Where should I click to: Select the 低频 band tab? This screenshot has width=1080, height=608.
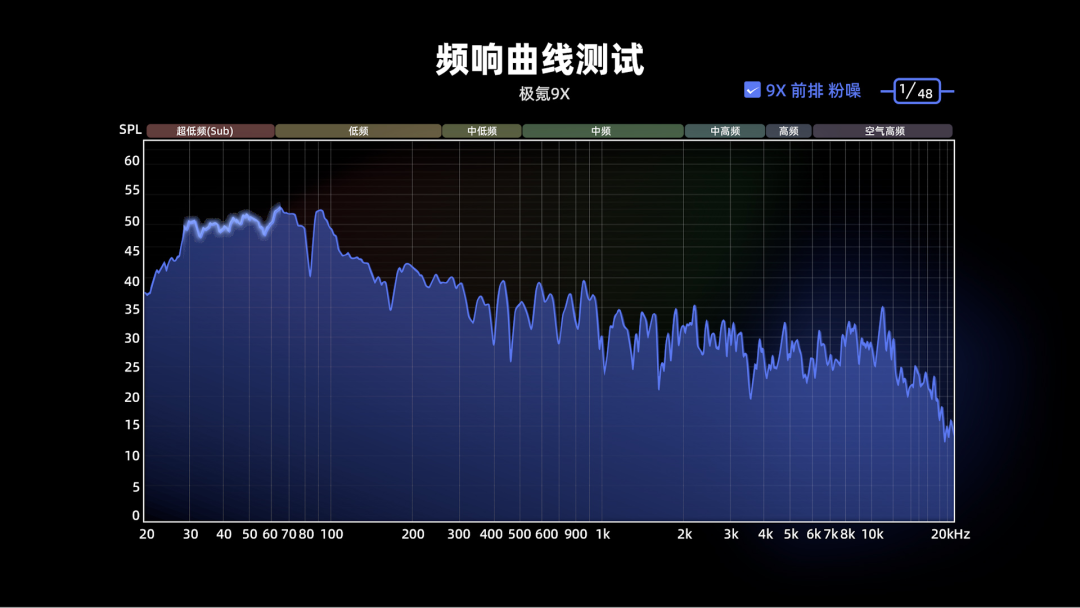[x=358, y=131]
